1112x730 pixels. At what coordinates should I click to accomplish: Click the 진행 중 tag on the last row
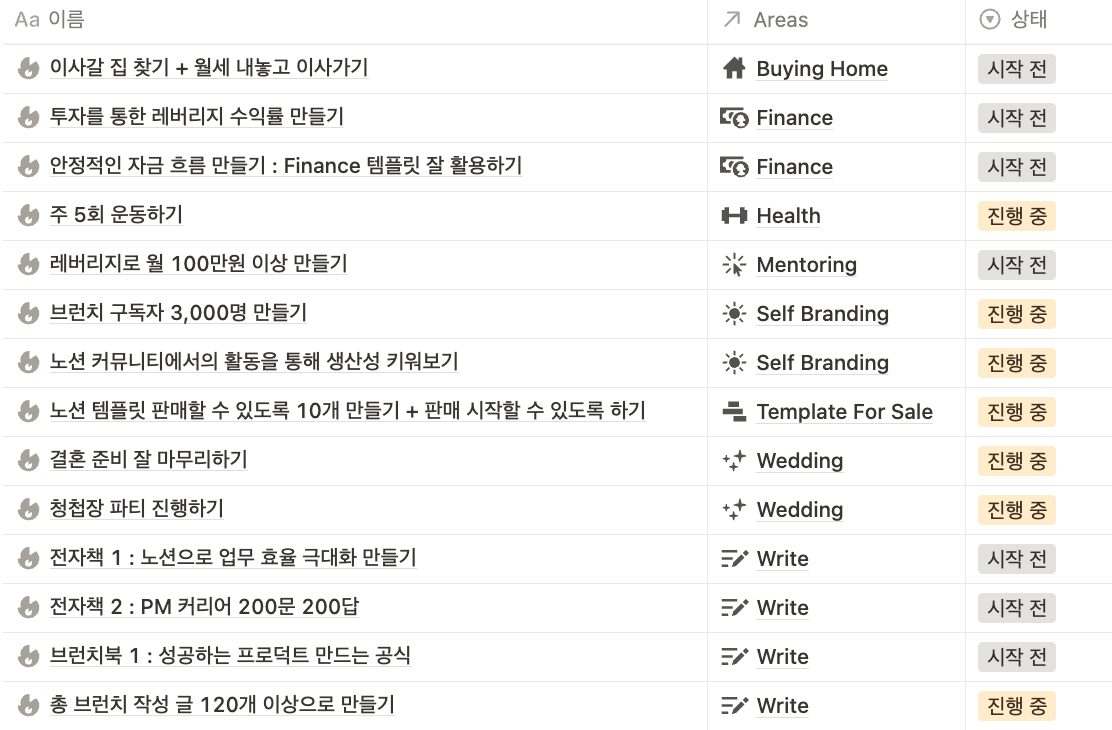tap(1015, 706)
